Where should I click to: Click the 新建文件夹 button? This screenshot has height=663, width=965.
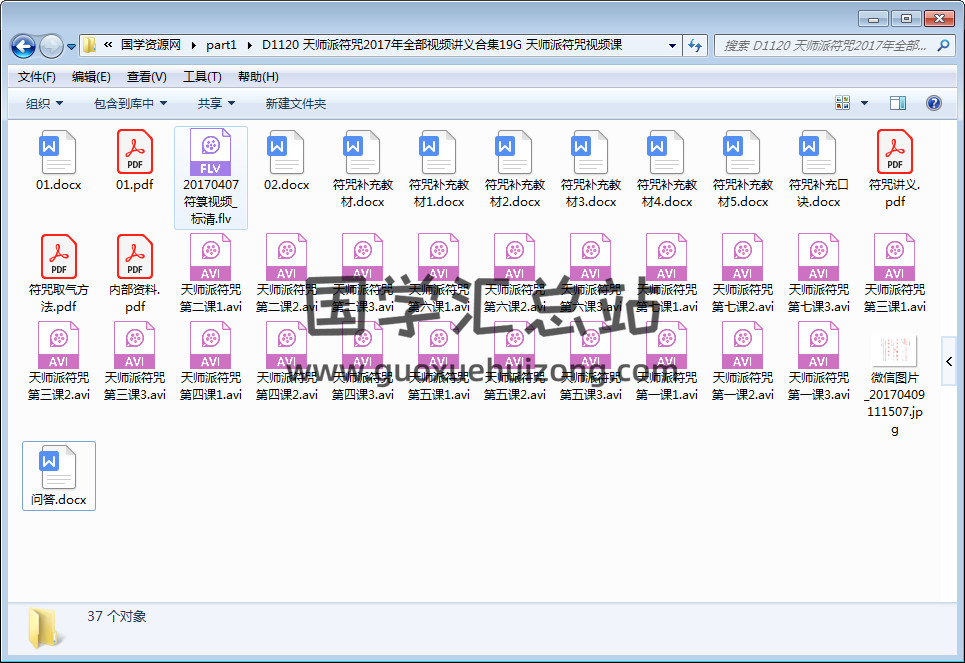coord(295,103)
